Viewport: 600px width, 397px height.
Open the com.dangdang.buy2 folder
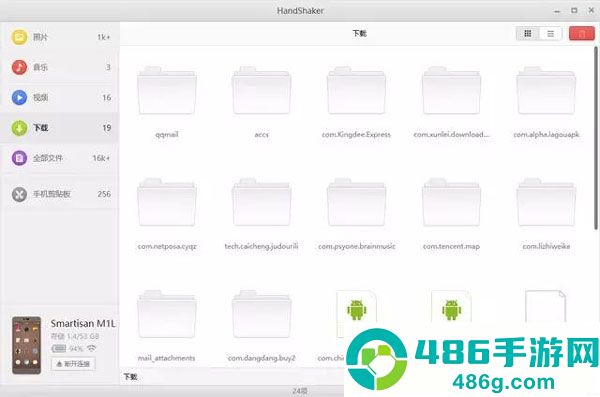coord(262,314)
